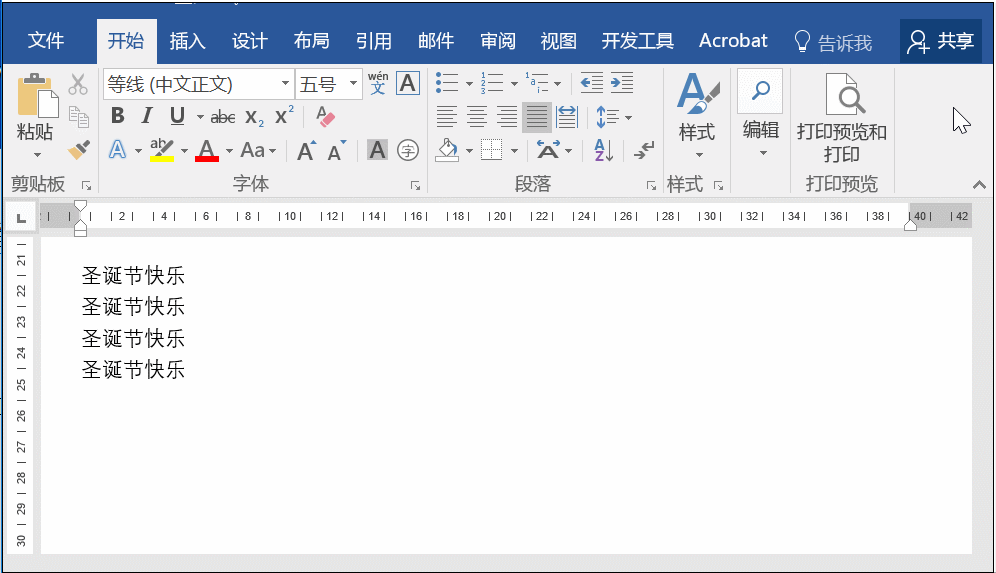Open the font name dropdown
This screenshot has width=996, height=573.
coord(285,84)
